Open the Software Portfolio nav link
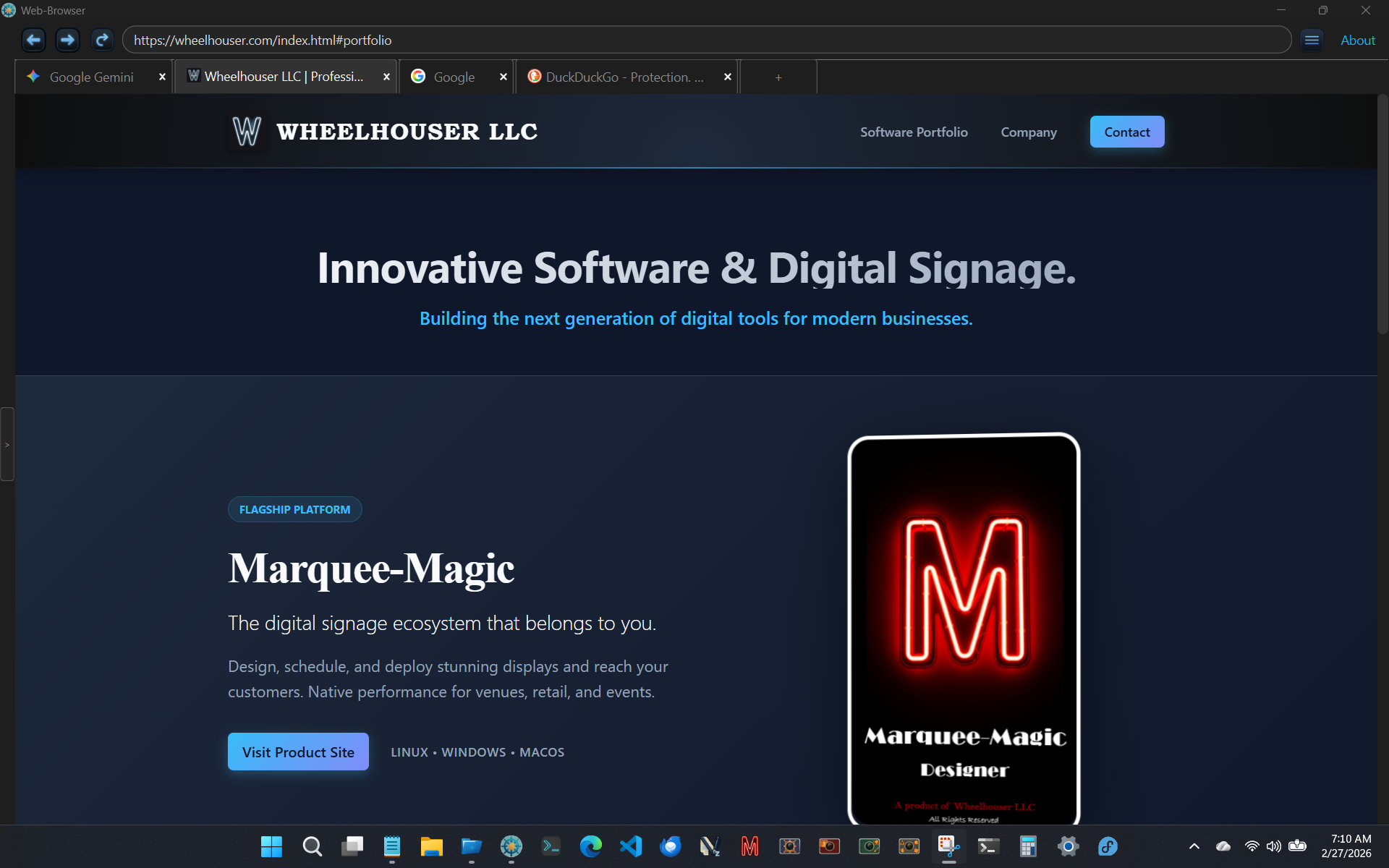The image size is (1389, 868). tap(914, 132)
